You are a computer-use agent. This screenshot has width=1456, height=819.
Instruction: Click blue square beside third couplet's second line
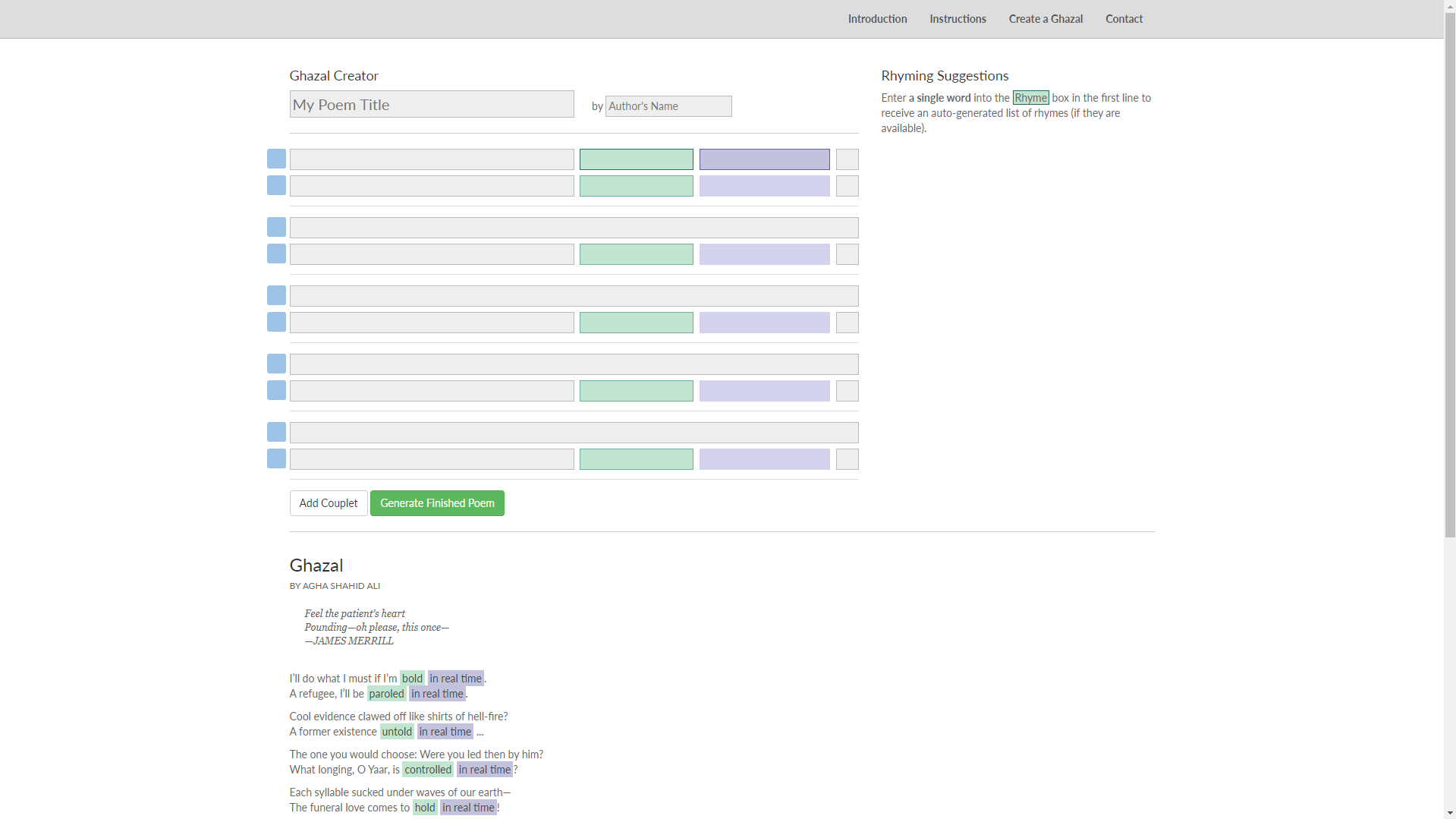(x=276, y=322)
